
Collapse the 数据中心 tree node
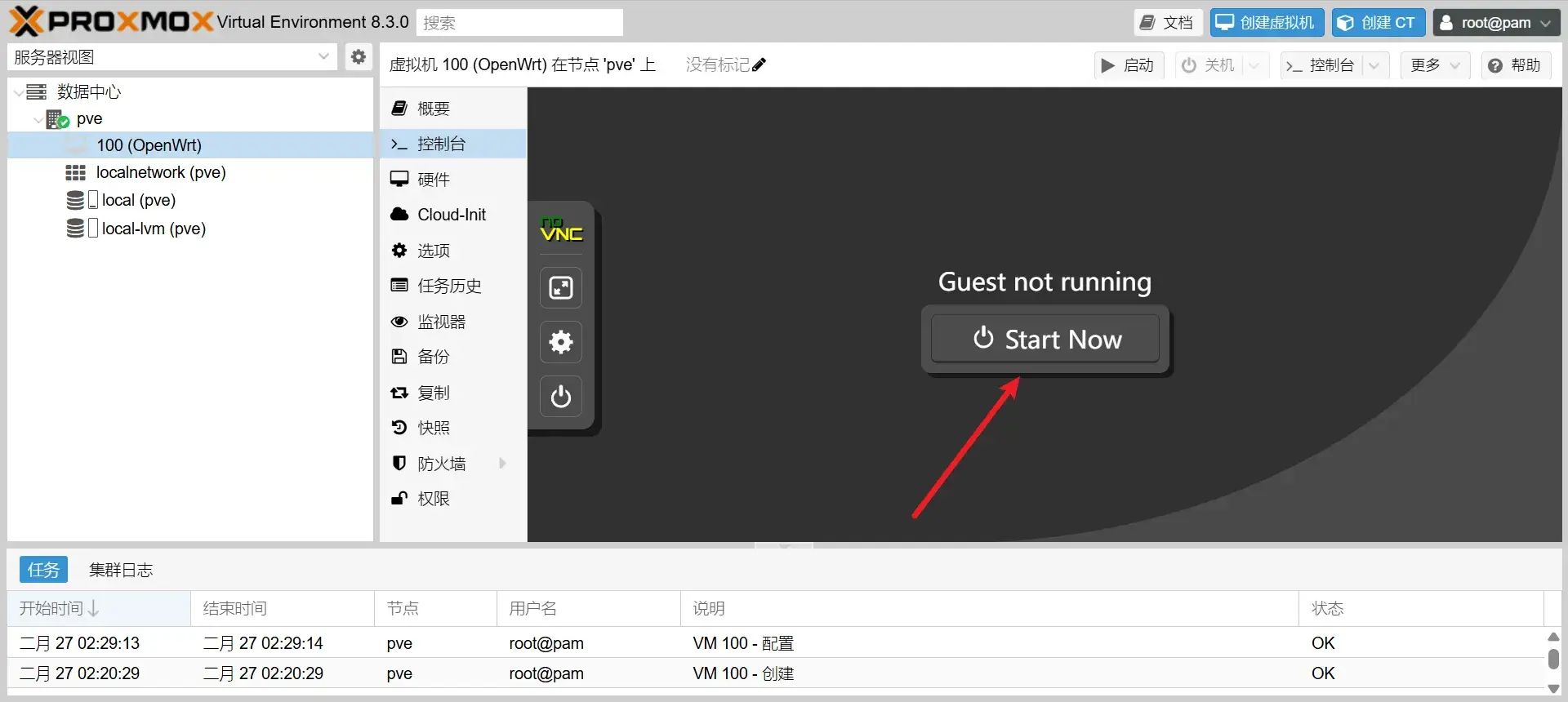[x=19, y=92]
